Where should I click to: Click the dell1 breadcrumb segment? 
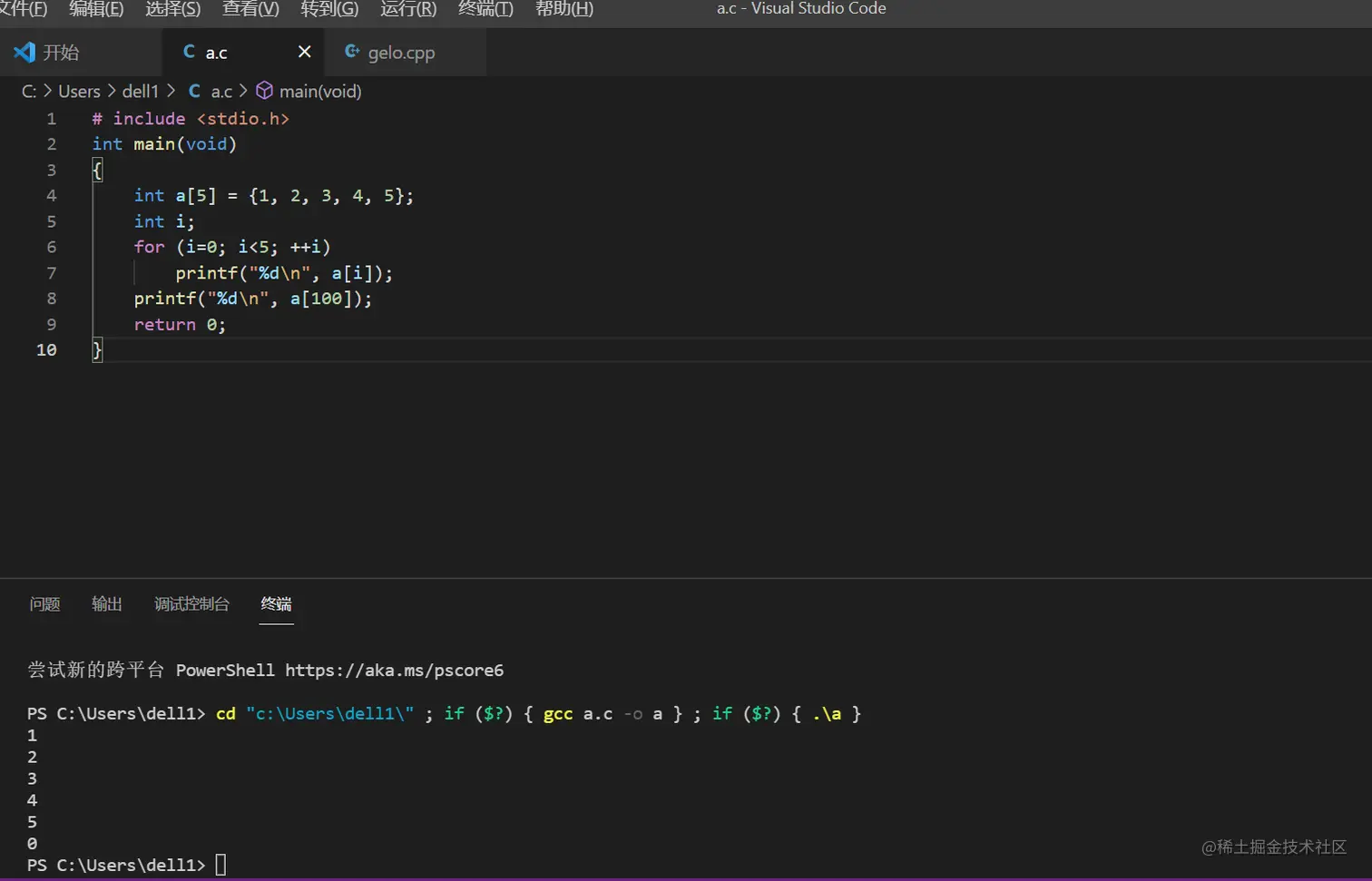tap(141, 92)
